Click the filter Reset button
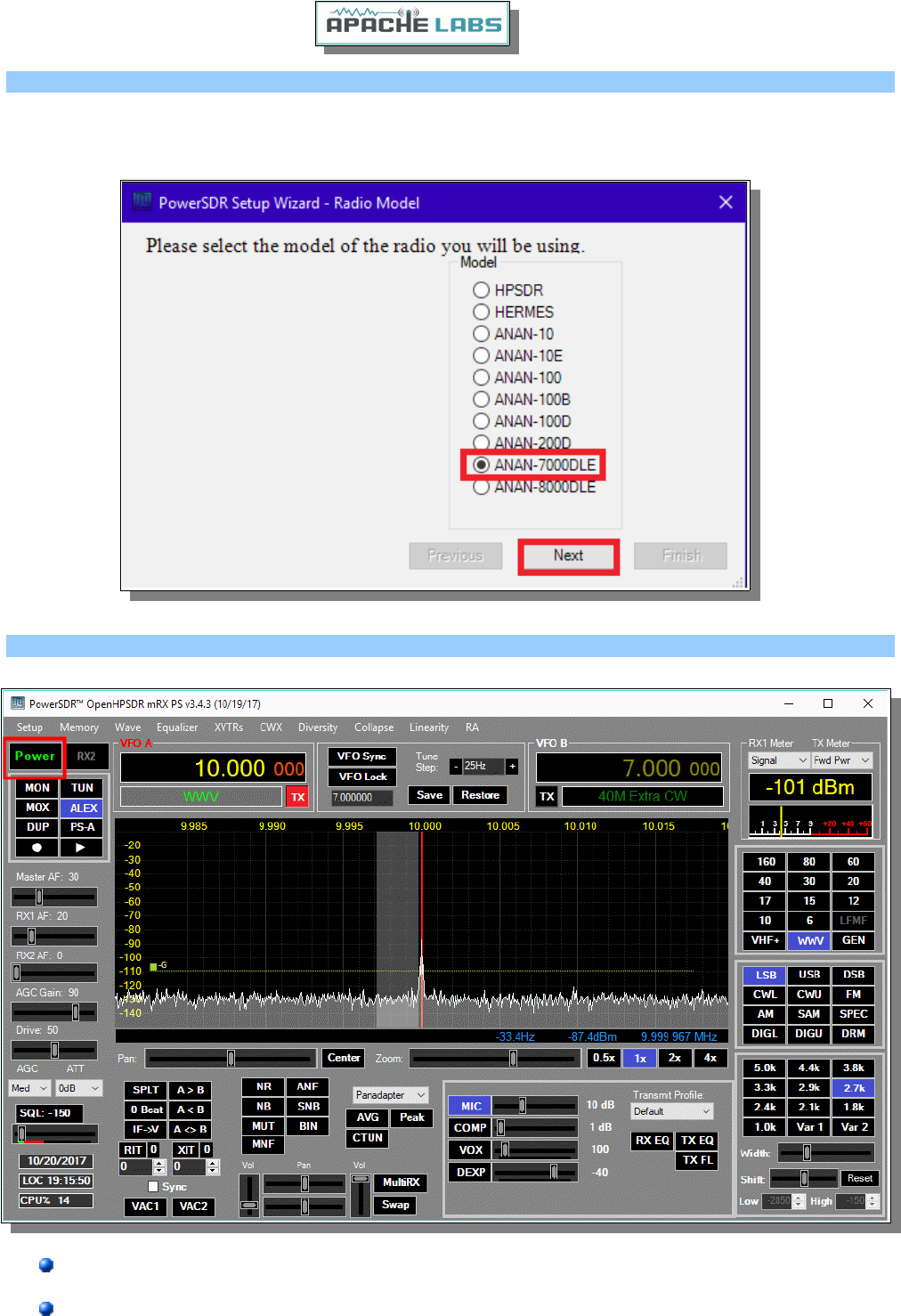 click(859, 1179)
